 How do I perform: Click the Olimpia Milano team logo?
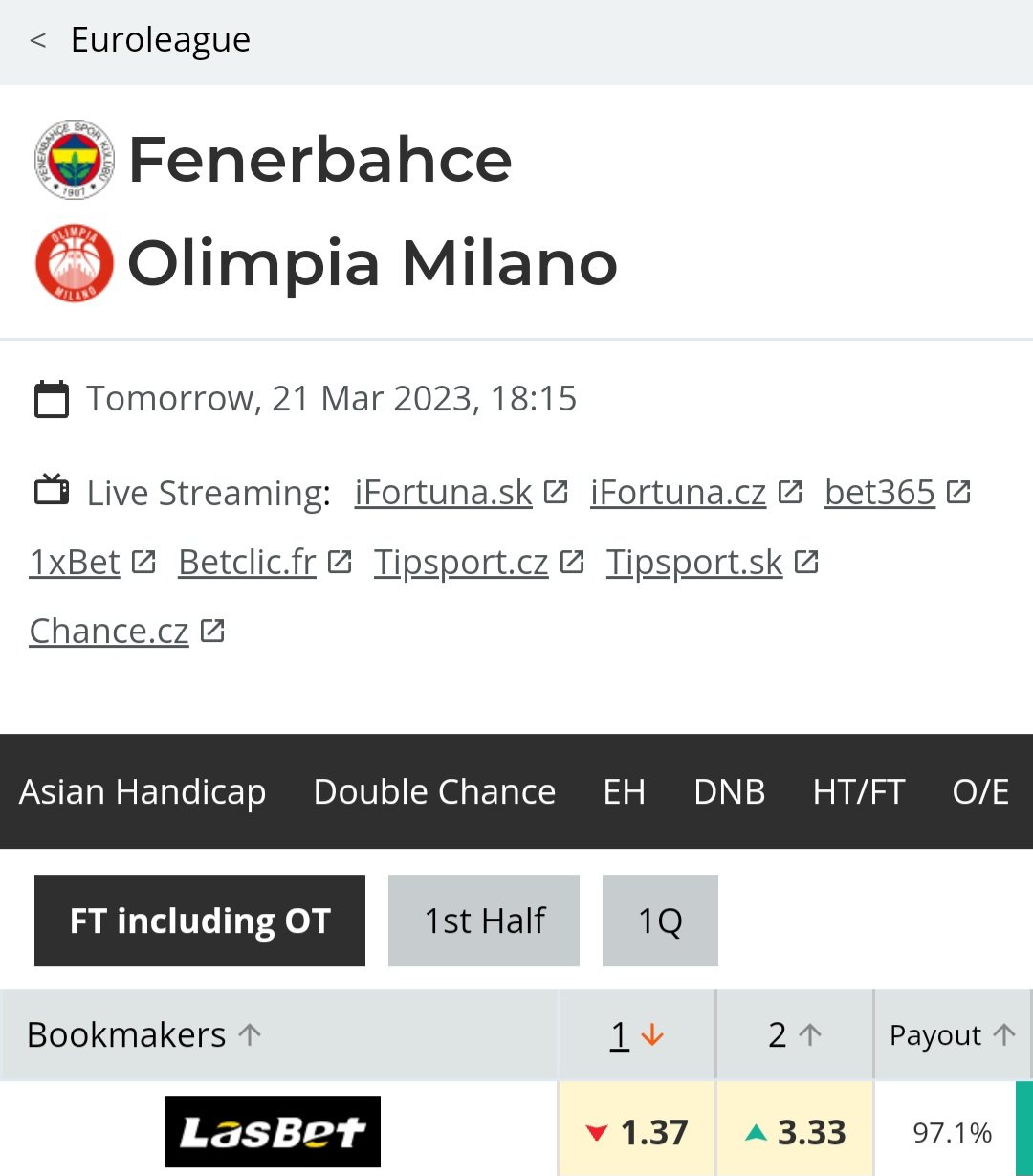tap(74, 263)
